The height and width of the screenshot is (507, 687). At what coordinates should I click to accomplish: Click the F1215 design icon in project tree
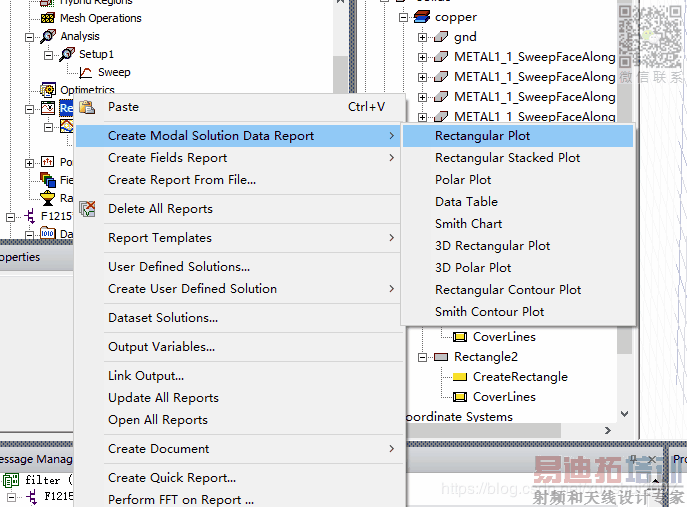click(30, 216)
